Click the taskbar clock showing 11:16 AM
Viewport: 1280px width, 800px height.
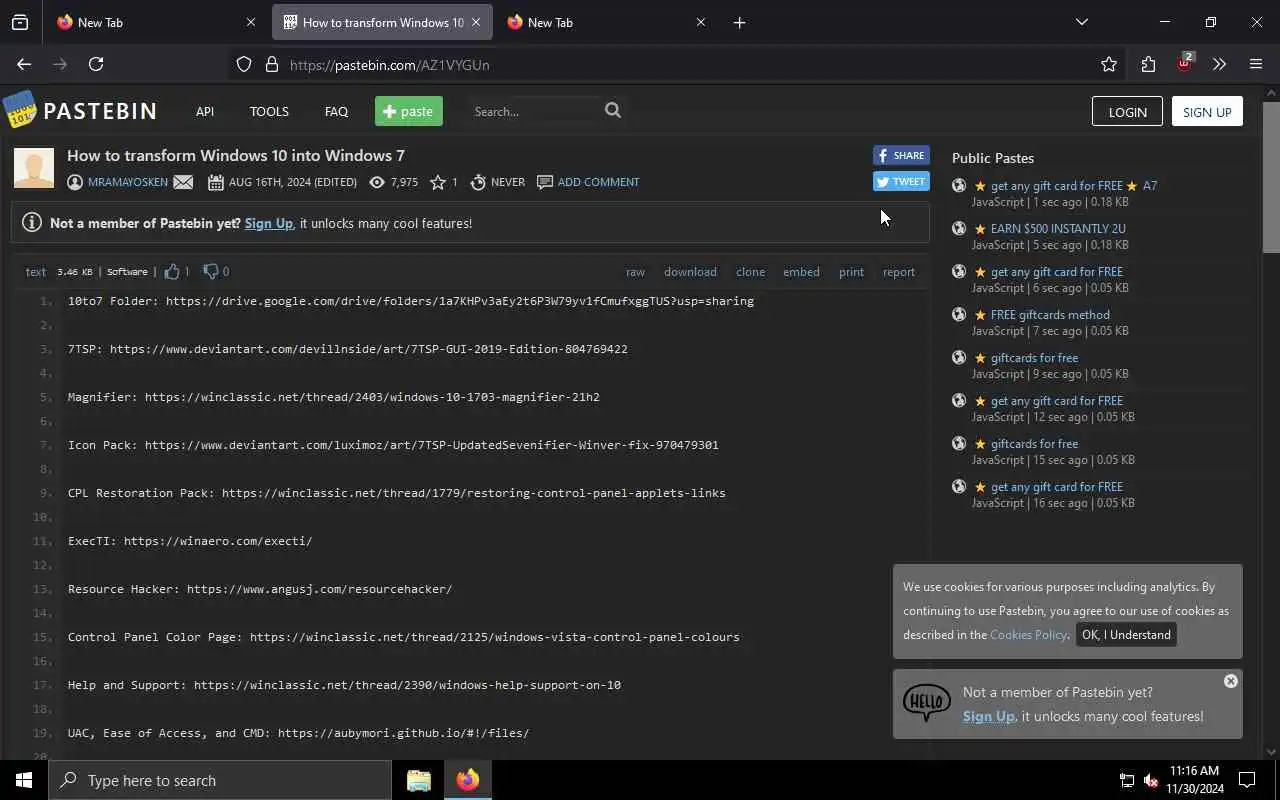(x=1195, y=780)
